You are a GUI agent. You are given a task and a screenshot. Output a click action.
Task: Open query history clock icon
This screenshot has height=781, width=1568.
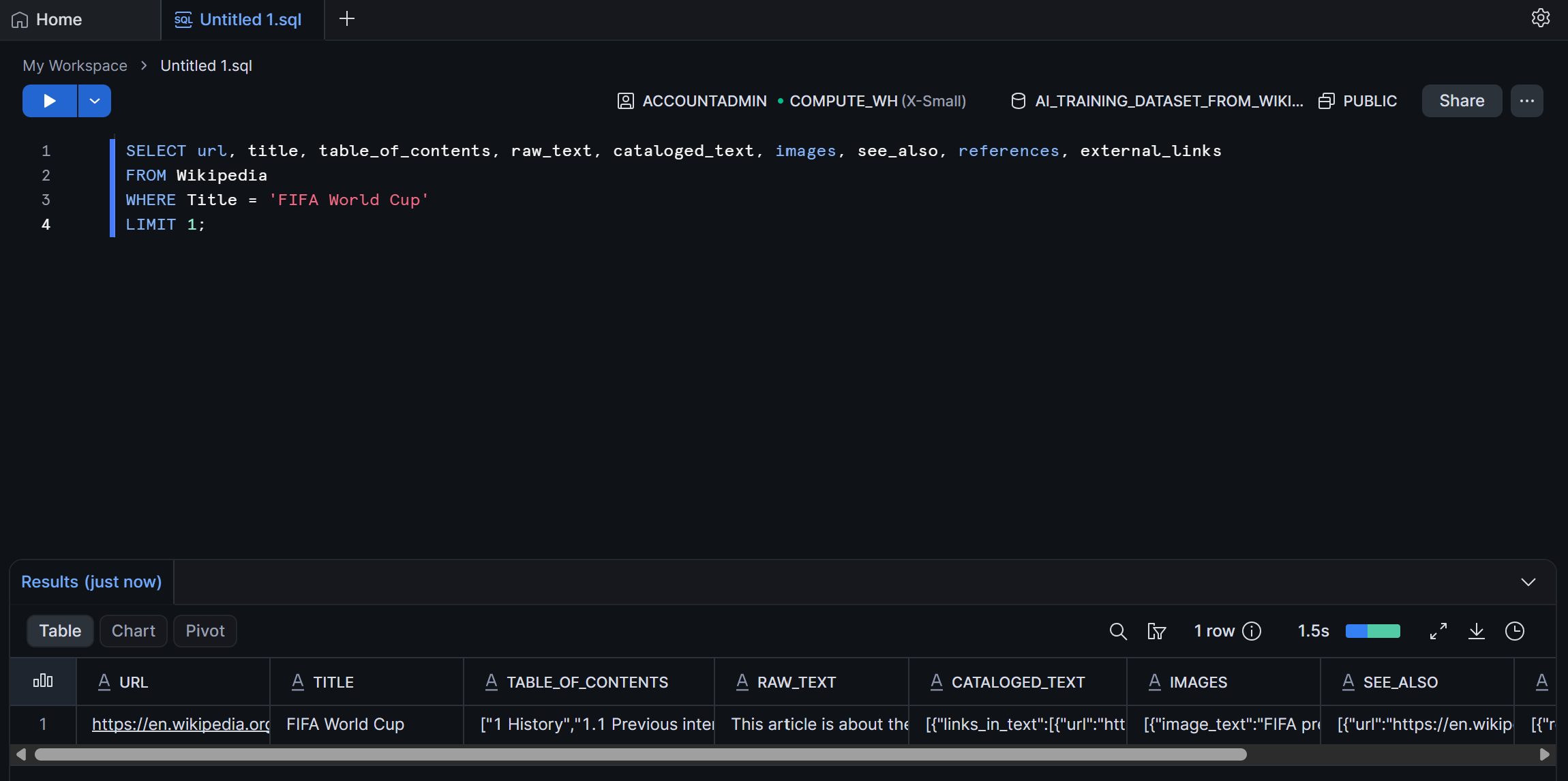tap(1515, 631)
